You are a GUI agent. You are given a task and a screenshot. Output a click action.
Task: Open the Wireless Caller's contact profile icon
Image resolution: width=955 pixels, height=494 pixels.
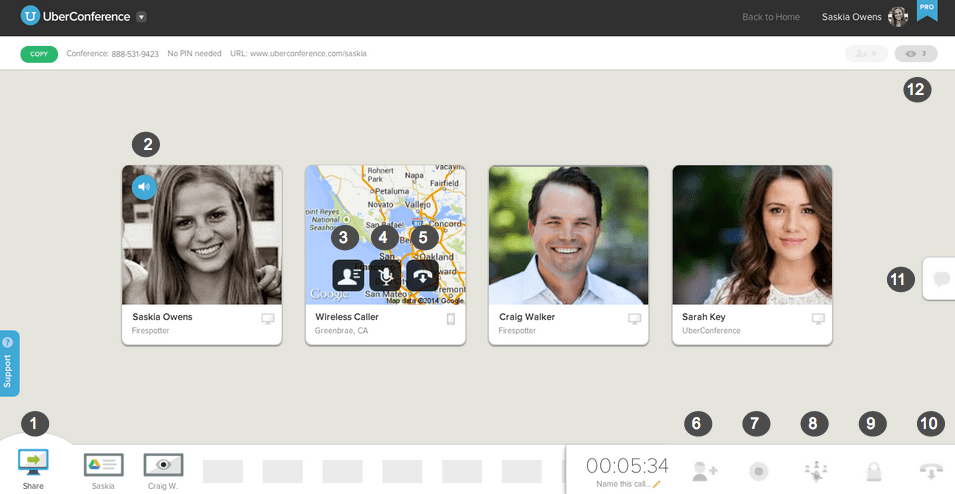348,275
